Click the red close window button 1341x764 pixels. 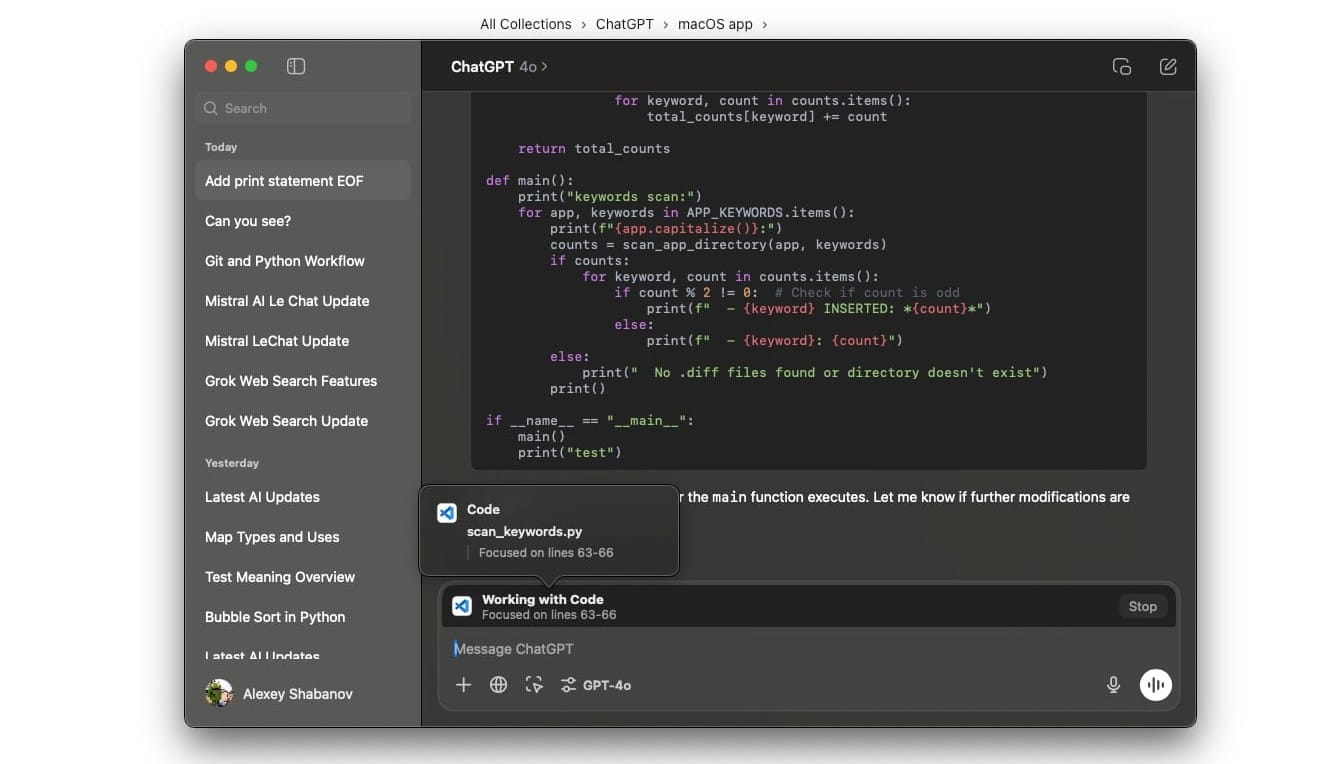tap(211, 66)
